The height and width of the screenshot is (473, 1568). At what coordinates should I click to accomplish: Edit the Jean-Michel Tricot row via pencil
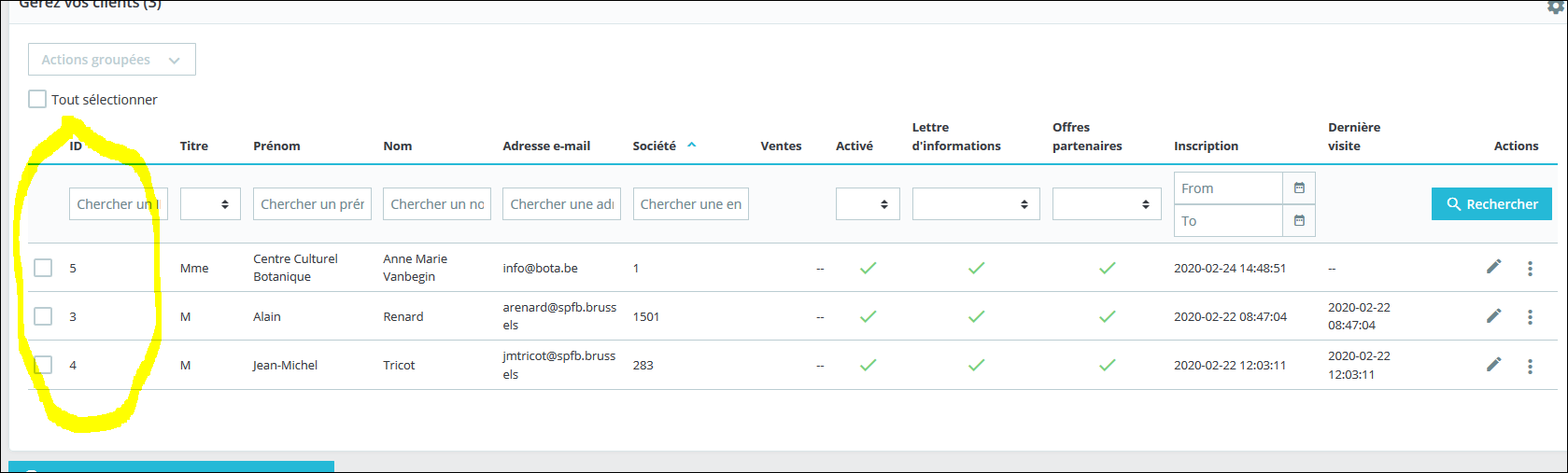pos(1494,364)
